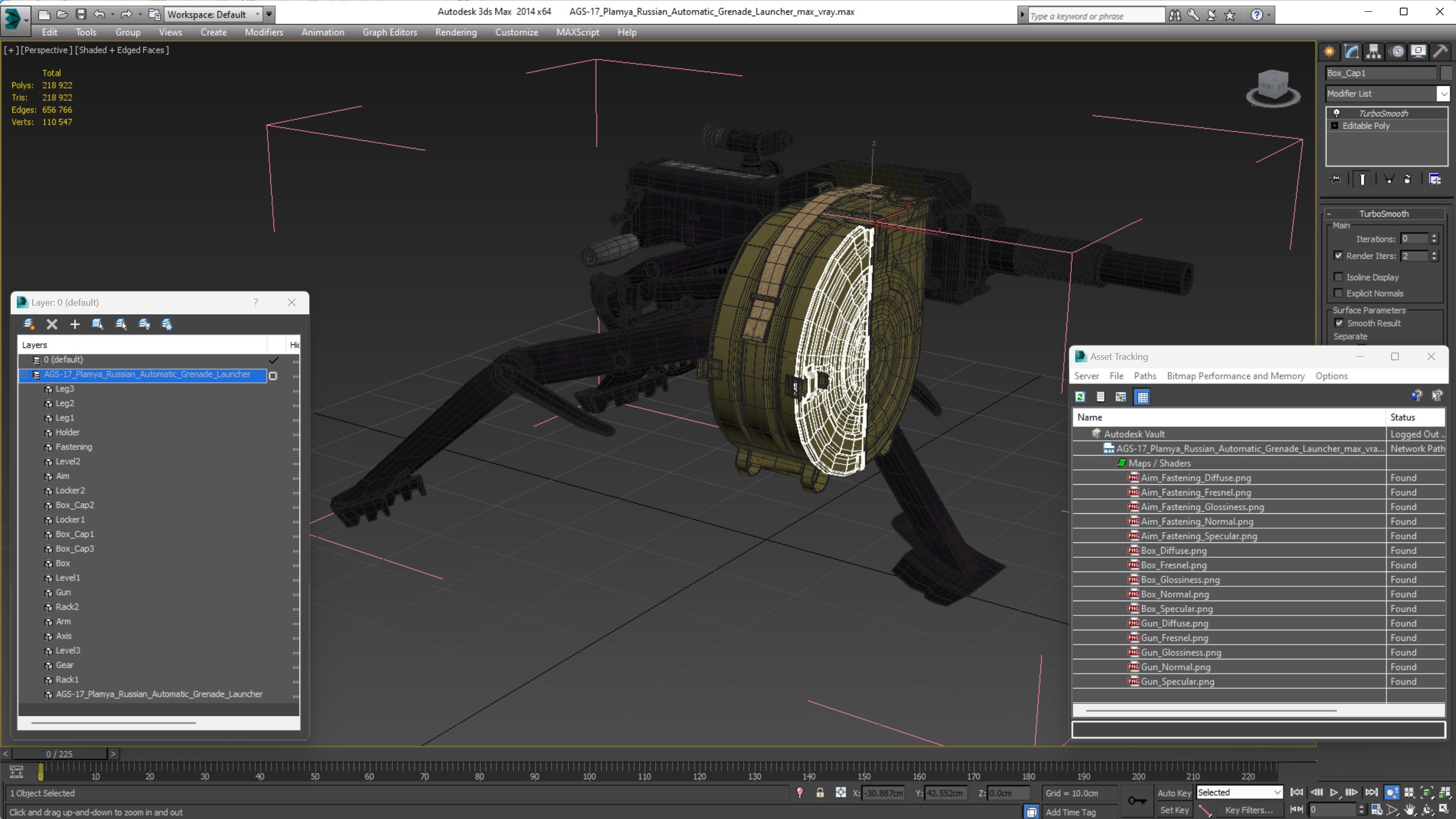Open the Modifiers menu
This screenshot has height=819, width=1456.
pyautogui.click(x=264, y=32)
